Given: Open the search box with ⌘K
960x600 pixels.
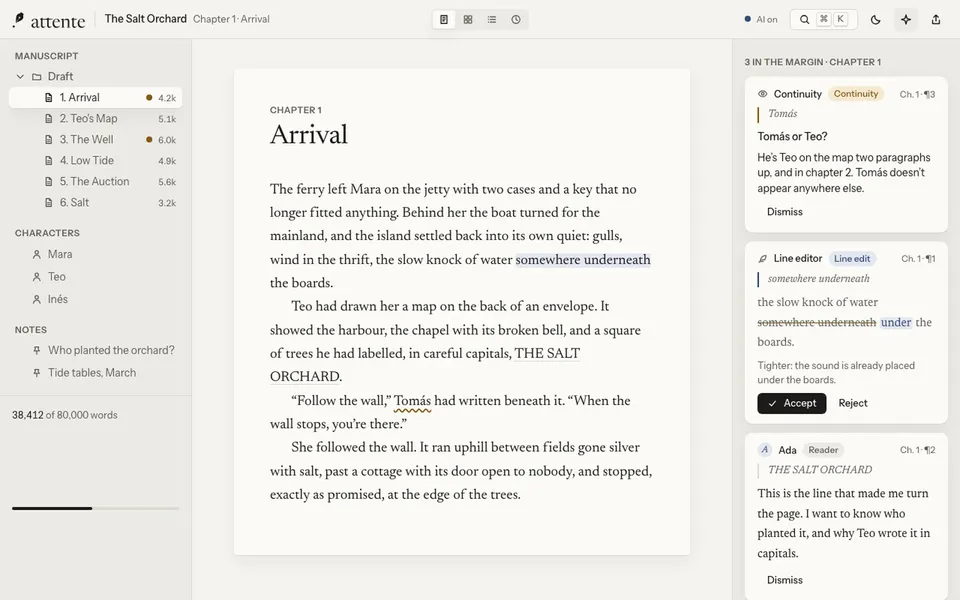Looking at the screenshot, I should [x=823, y=20].
